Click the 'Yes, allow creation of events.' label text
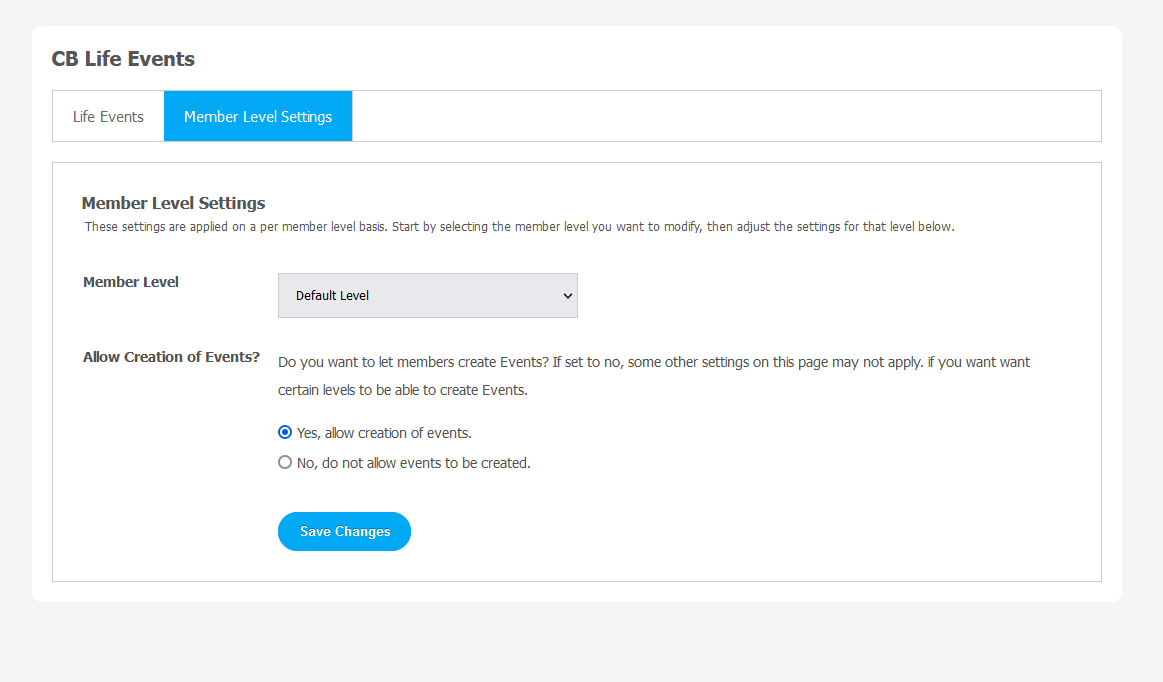The image size is (1163, 682). click(x=384, y=433)
